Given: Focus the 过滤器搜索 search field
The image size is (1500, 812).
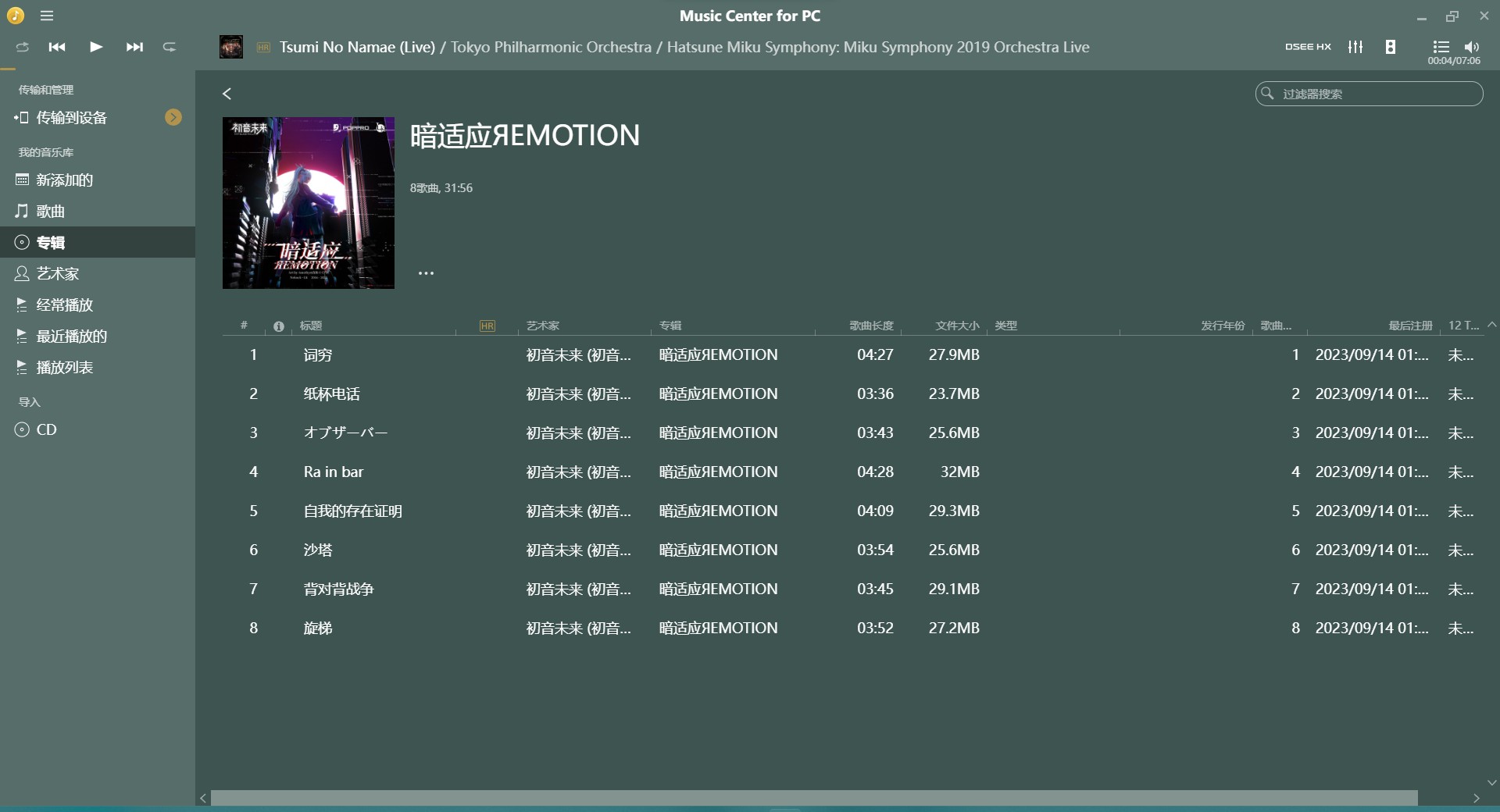Looking at the screenshot, I should click(x=1369, y=94).
